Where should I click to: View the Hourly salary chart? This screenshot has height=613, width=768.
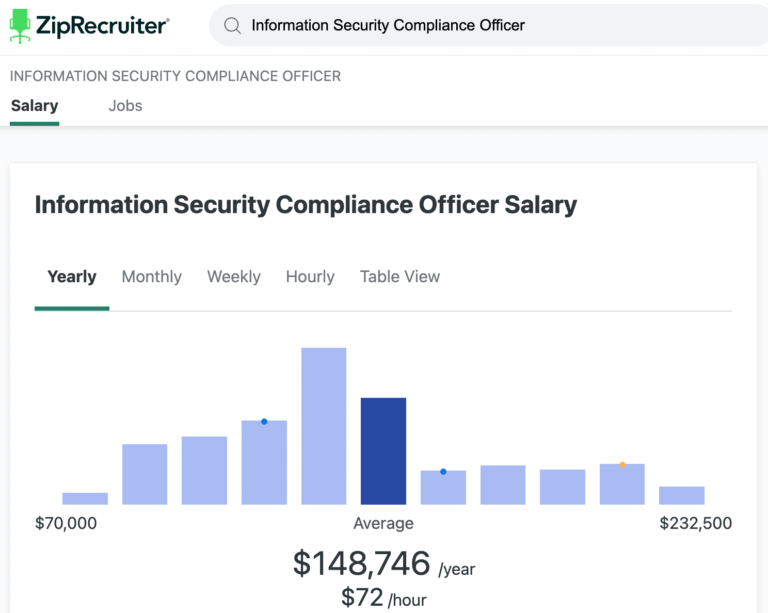[310, 277]
